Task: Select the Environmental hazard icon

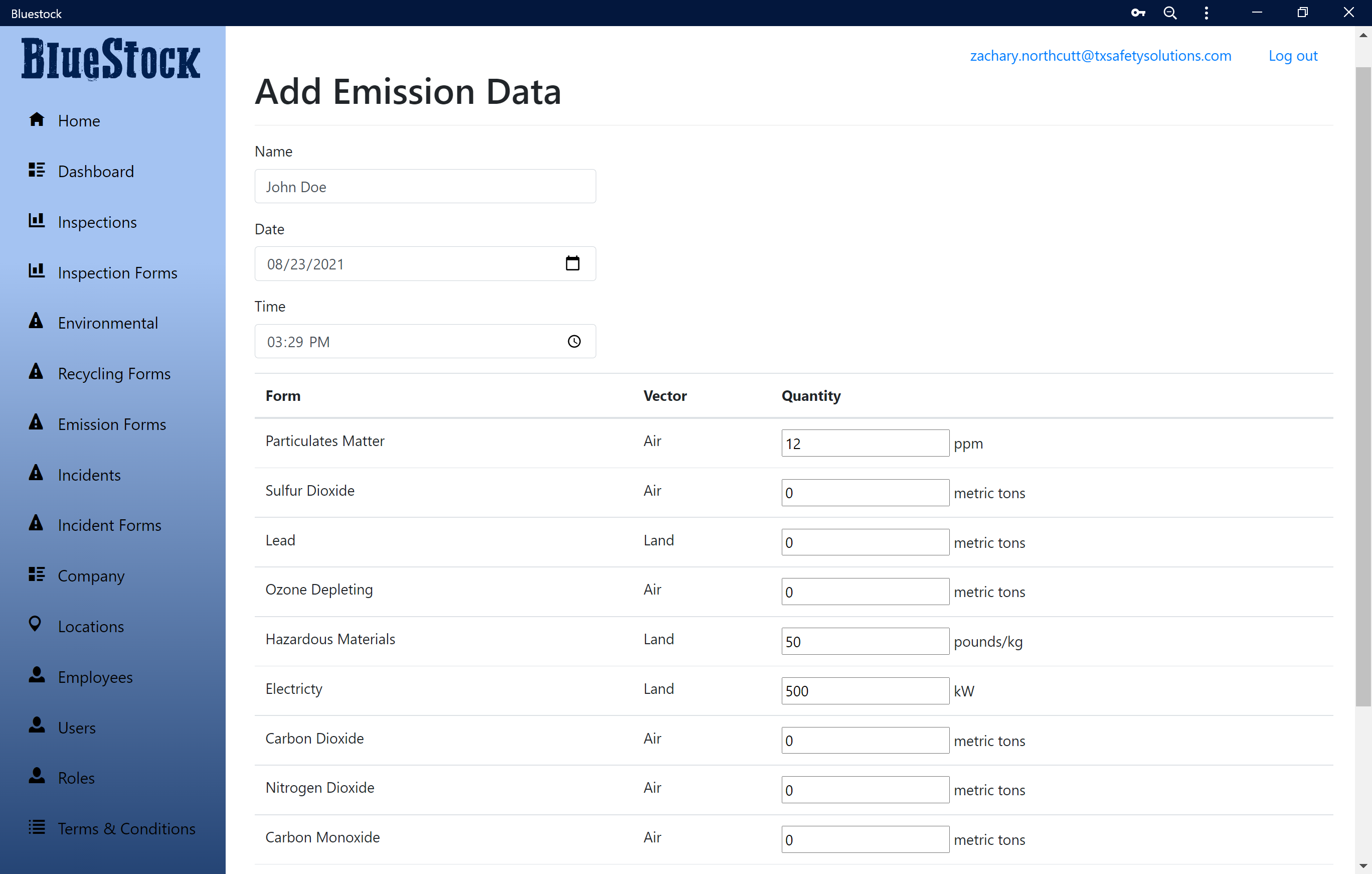Action: click(x=37, y=322)
